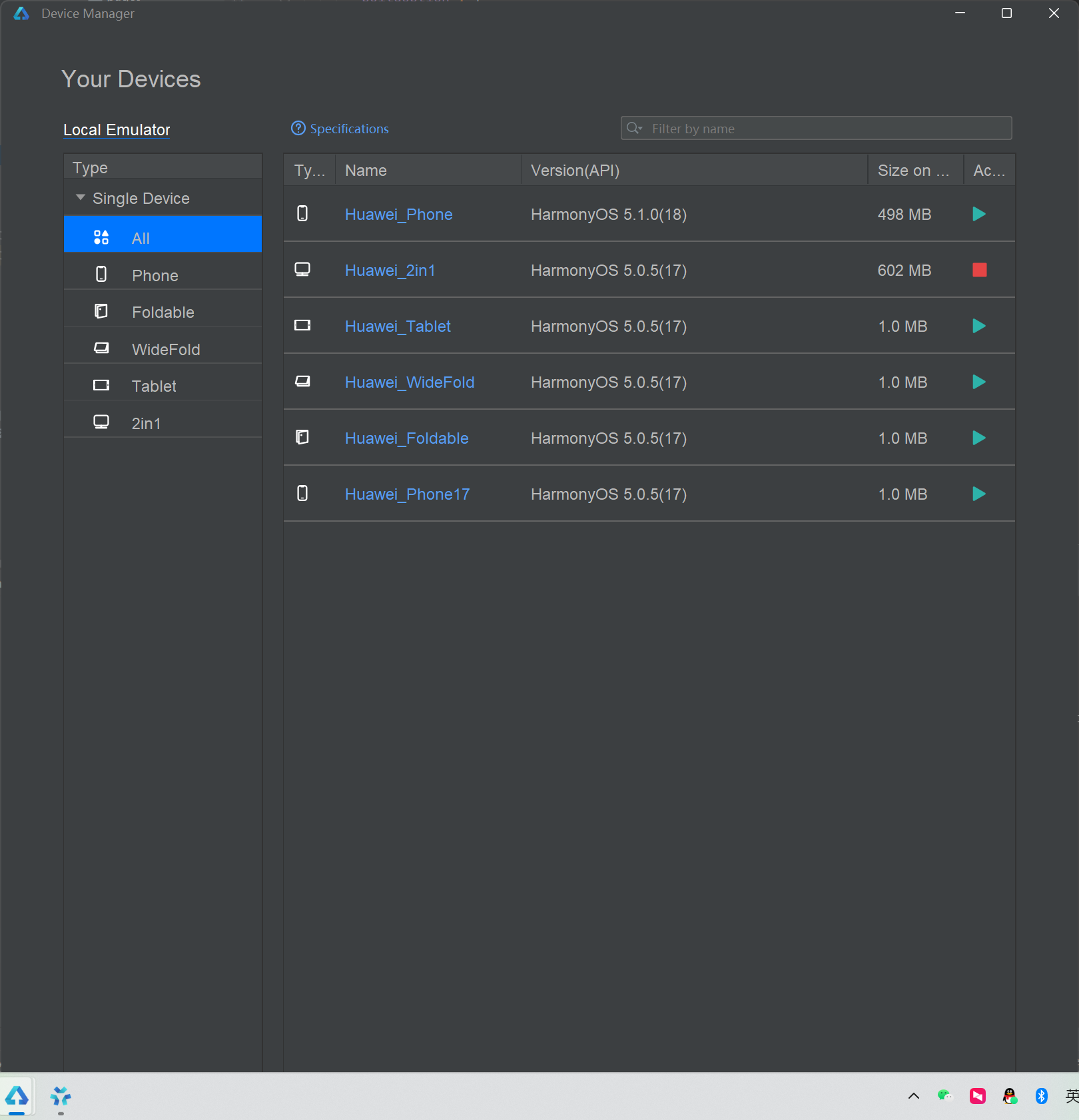
Task: Click the widefold type icon for Huawei_WideFold
Action: point(302,381)
